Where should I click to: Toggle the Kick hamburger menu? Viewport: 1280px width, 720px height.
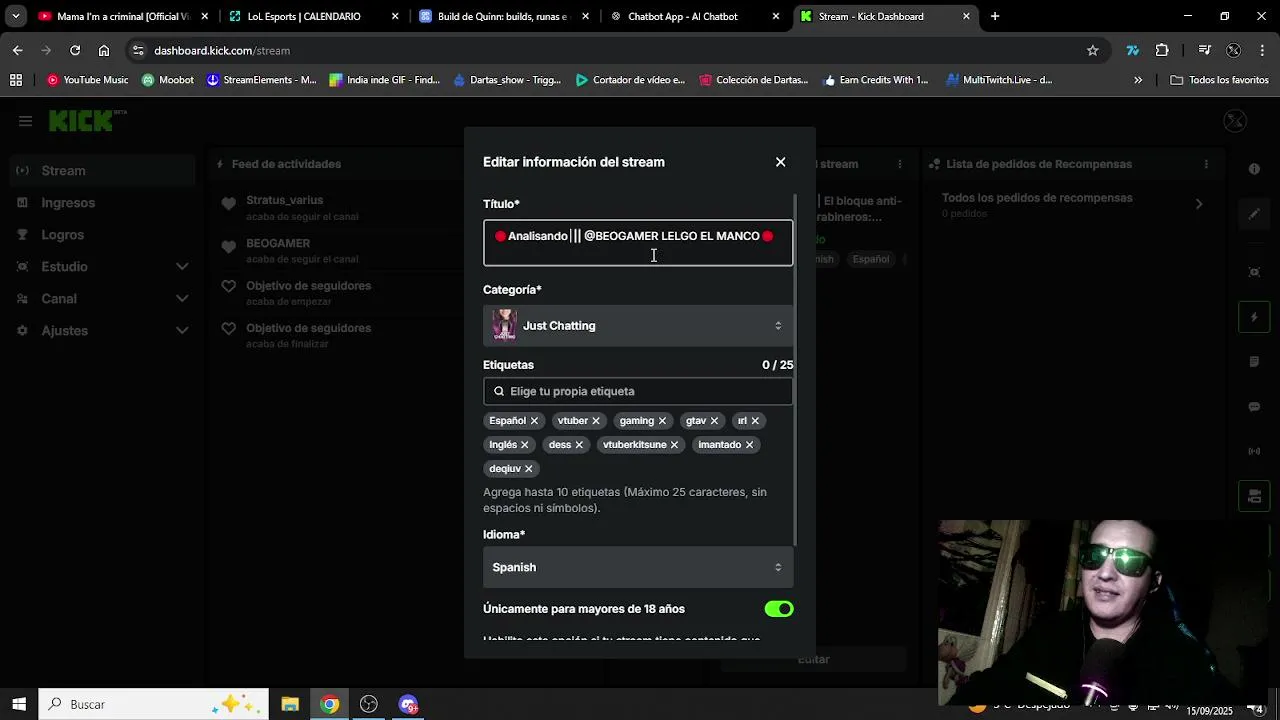(25, 121)
